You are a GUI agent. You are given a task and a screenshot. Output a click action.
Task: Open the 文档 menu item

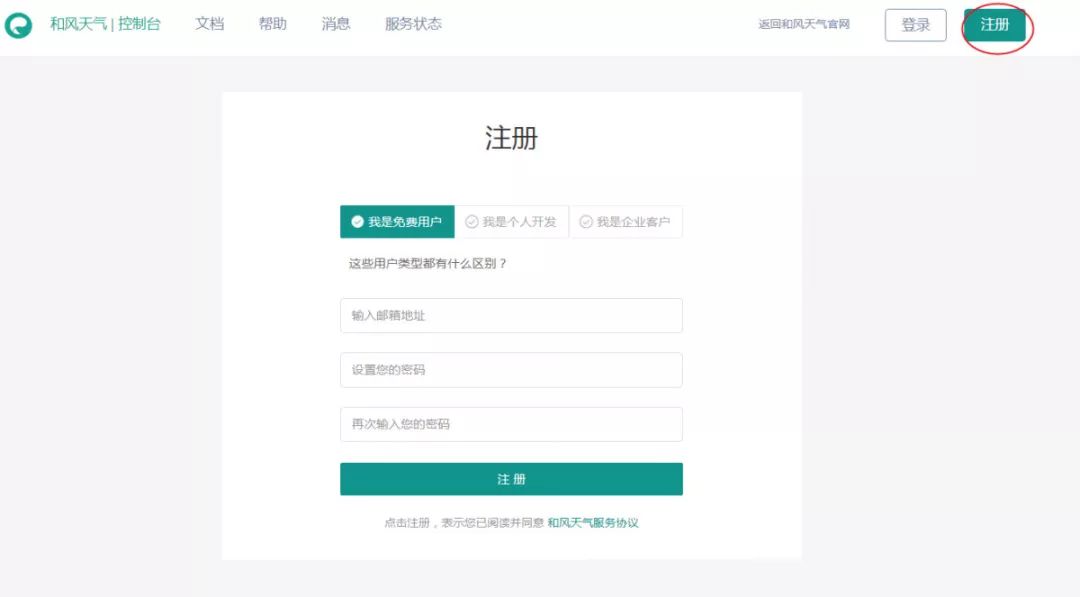click(x=209, y=24)
